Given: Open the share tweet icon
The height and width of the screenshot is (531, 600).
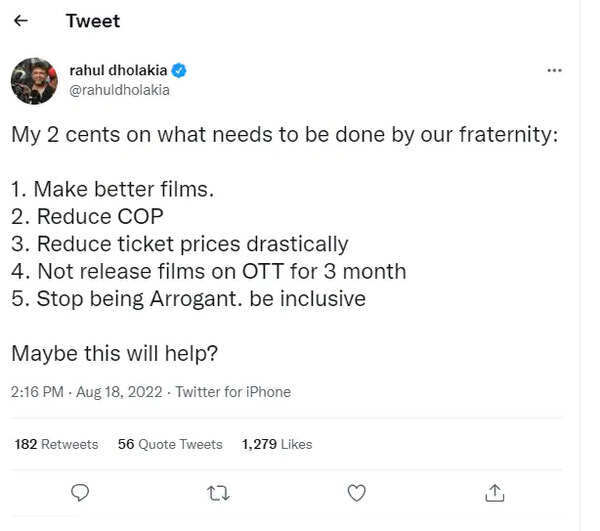Looking at the screenshot, I should pos(494,492).
